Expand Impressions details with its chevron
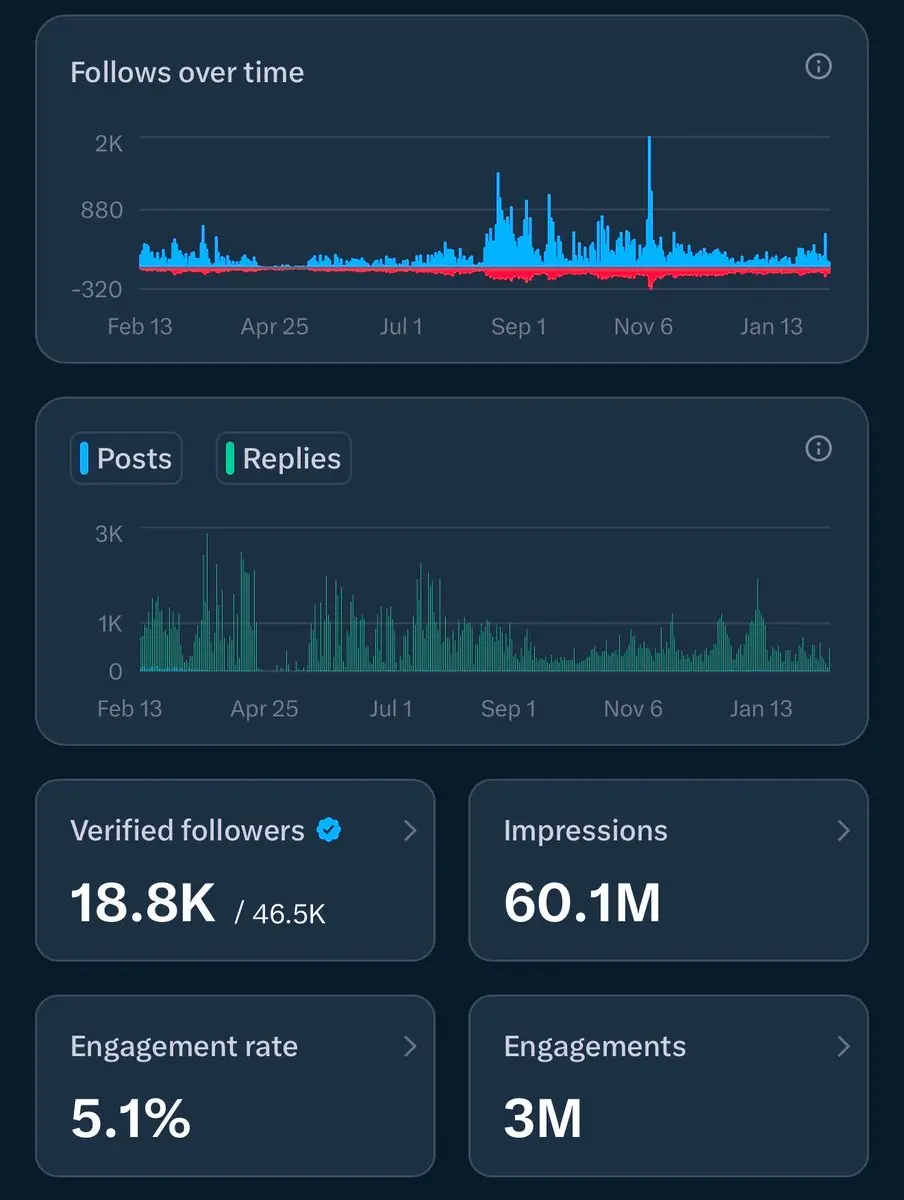Viewport: 904px width, 1200px height. click(x=843, y=830)
